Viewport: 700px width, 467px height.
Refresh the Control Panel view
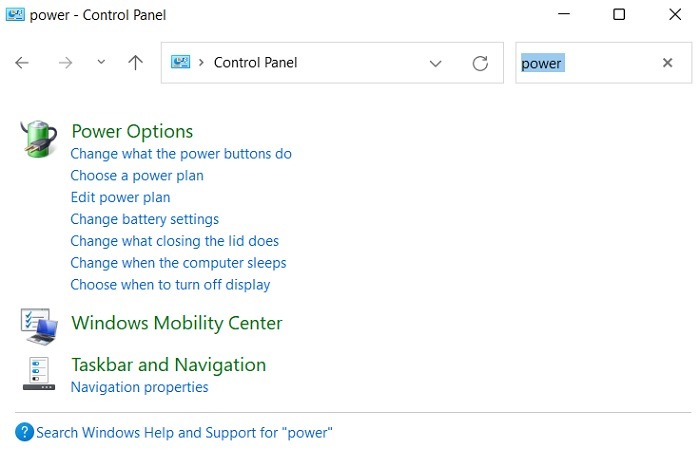(480, 63)
